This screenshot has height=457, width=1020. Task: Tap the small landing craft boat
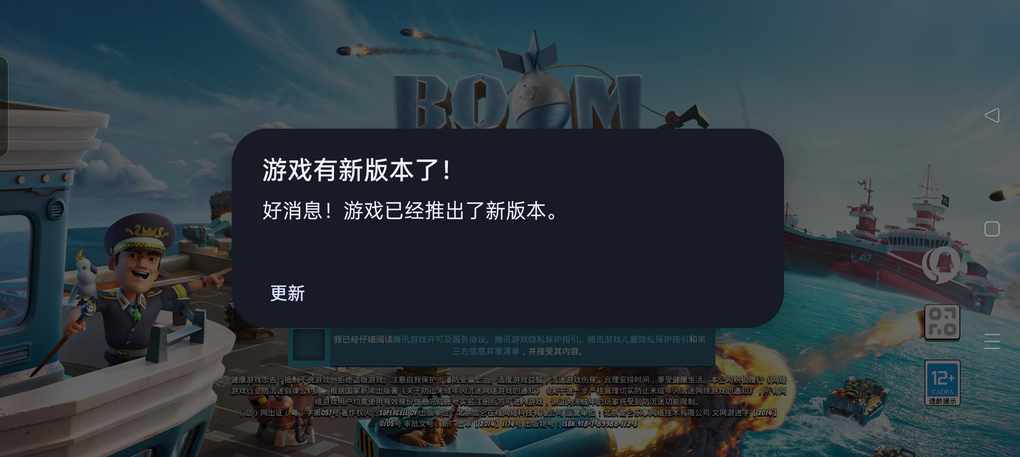tap(855, 400)
